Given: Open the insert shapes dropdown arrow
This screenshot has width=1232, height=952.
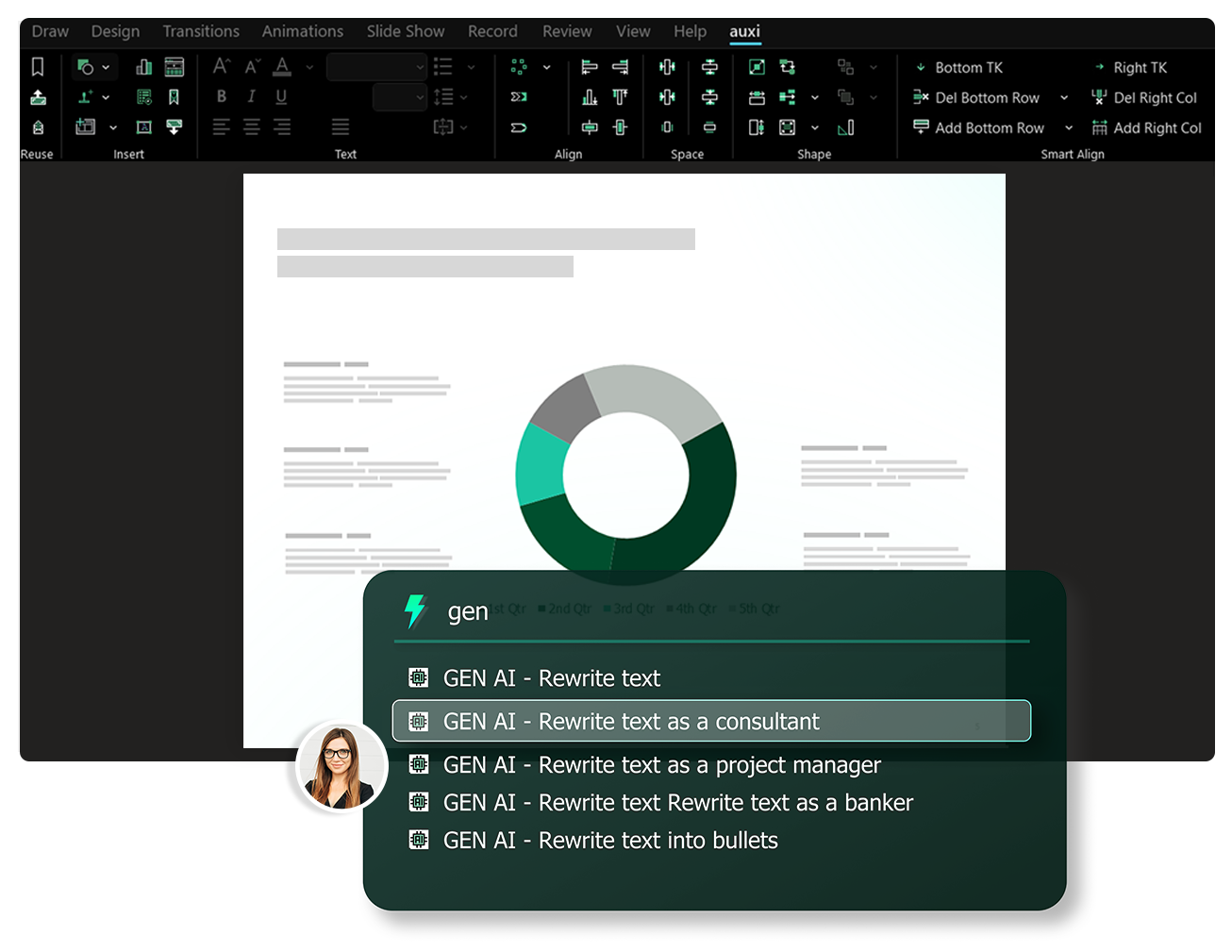Looking at the screenshot, I should point(106,67).
